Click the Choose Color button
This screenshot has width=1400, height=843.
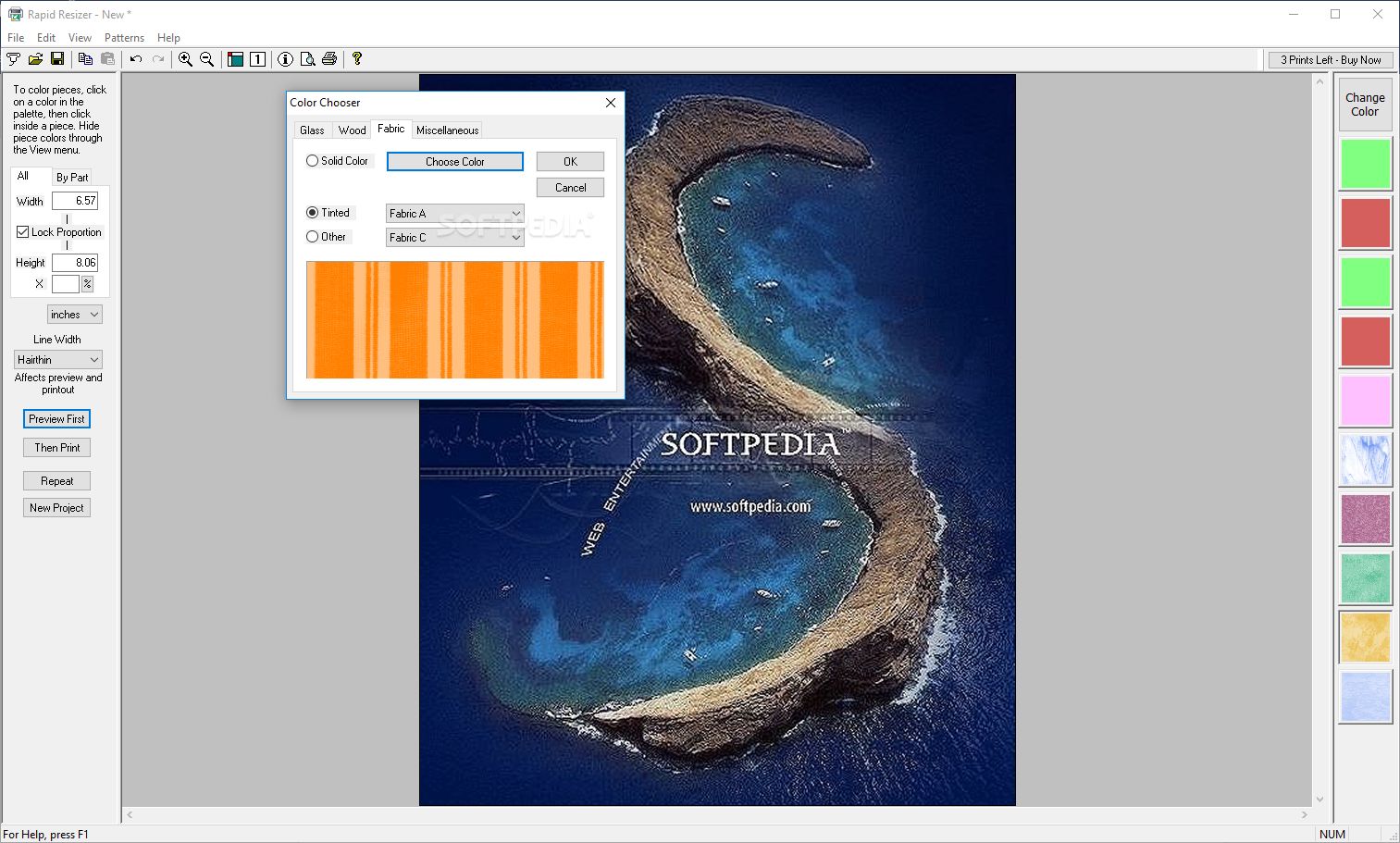tap(454, 162)
